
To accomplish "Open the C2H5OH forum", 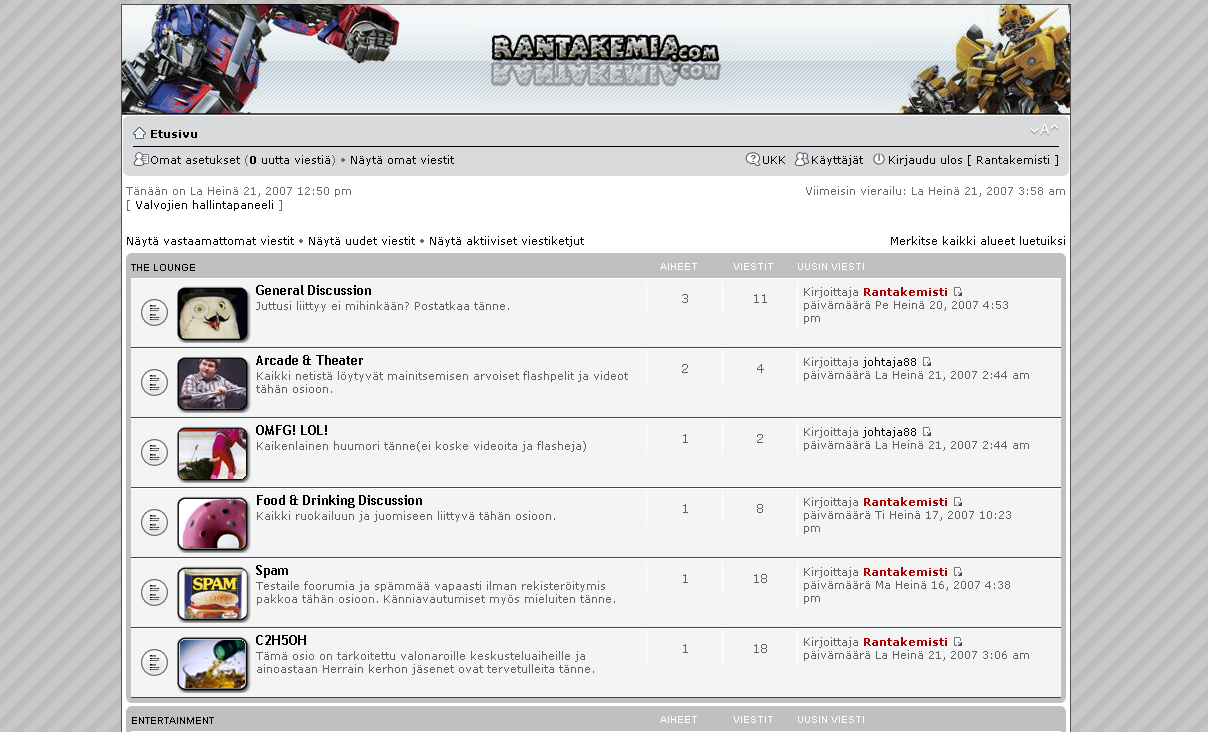I will tap(281, 641).
